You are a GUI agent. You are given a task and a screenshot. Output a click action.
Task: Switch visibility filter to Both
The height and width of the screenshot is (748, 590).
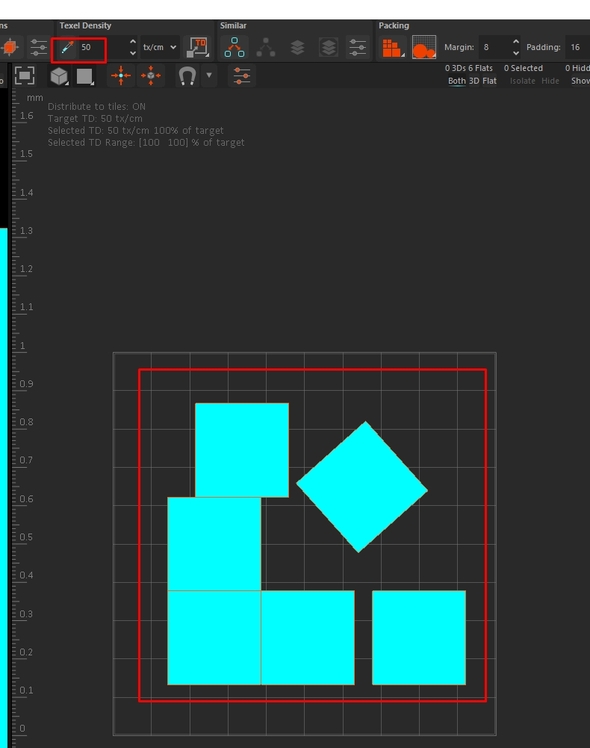tap(456, 81)
